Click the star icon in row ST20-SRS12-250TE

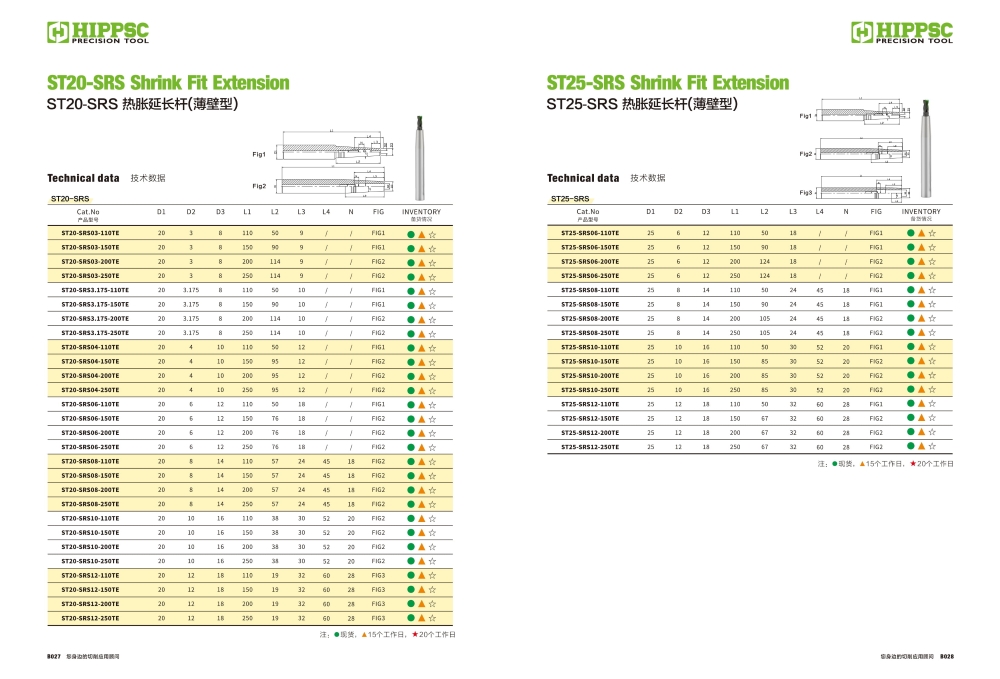[x=432, y=618]
